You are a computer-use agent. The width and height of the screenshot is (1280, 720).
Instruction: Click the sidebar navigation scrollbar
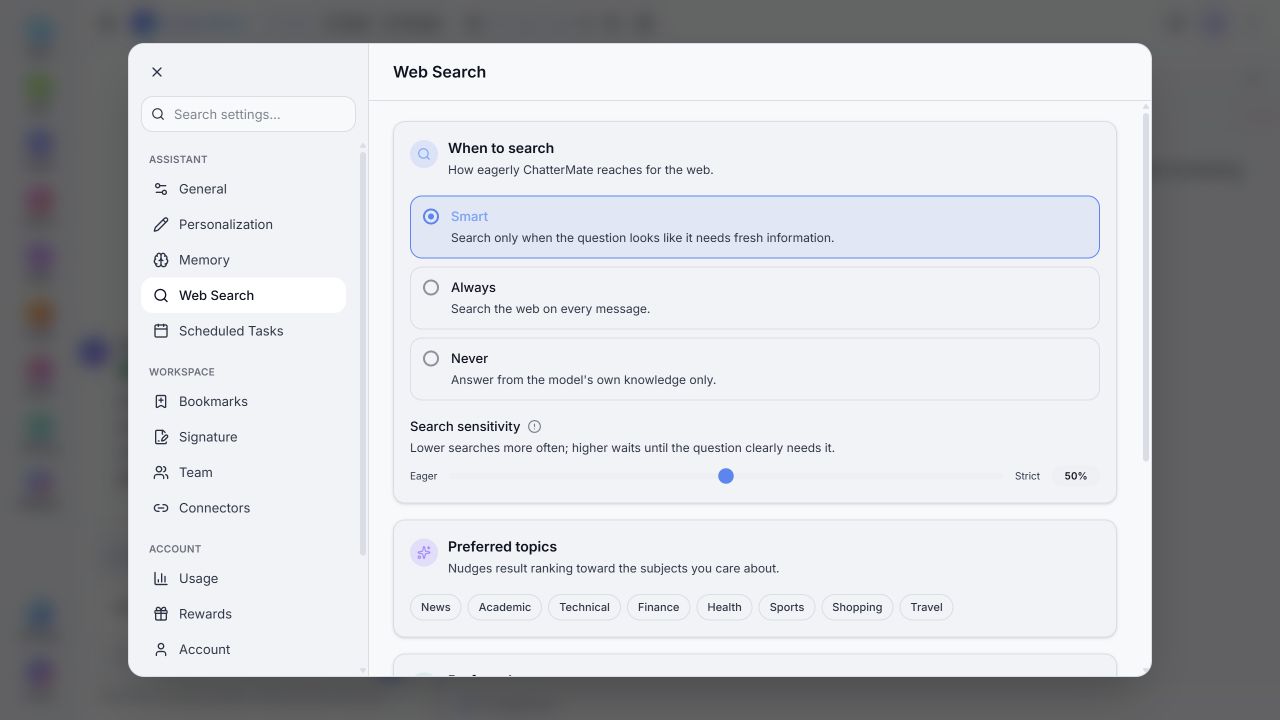click(362, 353)
